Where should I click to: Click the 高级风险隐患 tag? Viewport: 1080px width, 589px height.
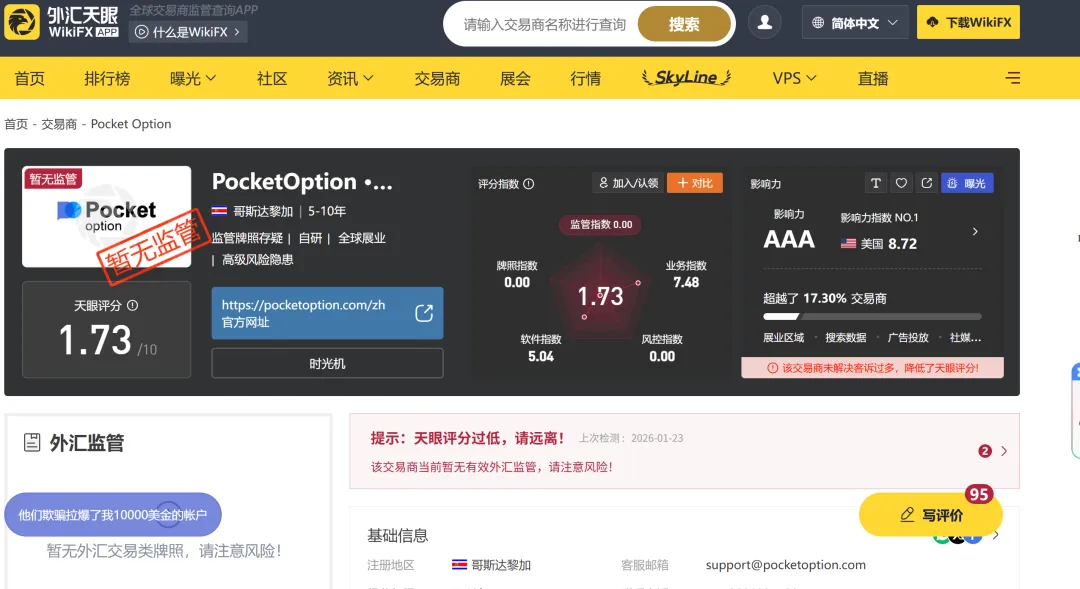[x=258, y=260]
